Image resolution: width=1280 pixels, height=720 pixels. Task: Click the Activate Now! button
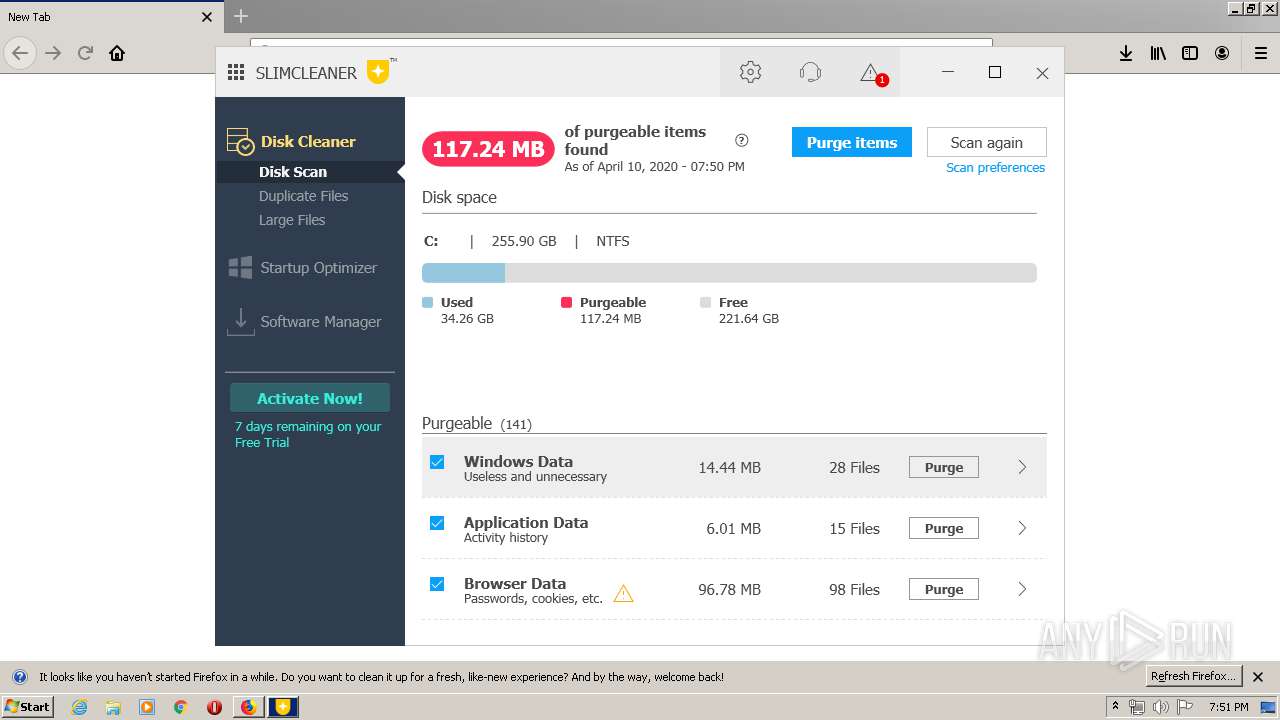coord(310,398)
